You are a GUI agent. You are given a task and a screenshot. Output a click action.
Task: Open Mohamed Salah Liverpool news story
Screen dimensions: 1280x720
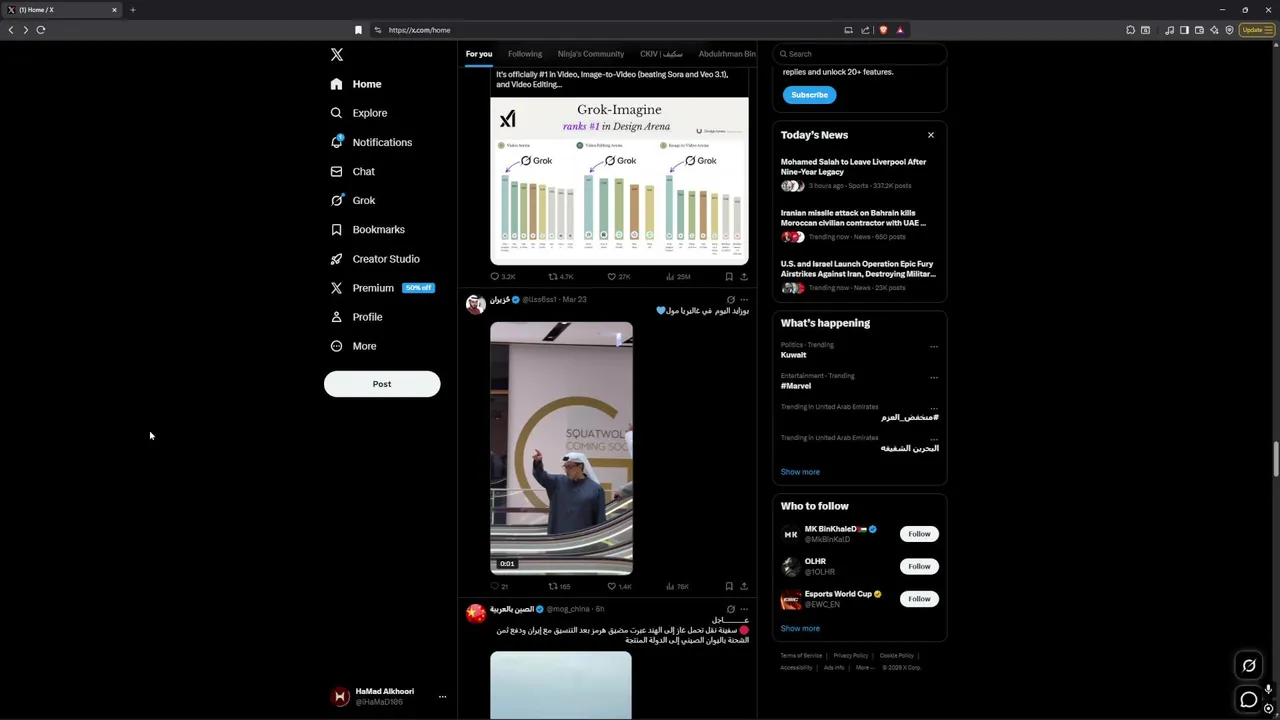(x=859, y=173)
